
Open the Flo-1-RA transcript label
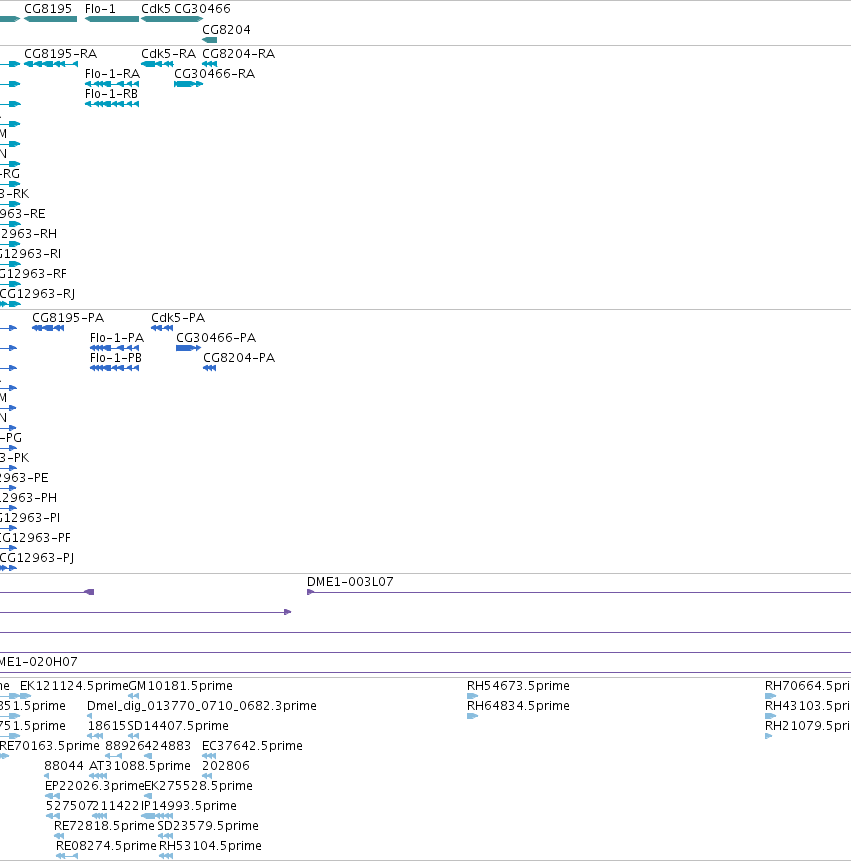(x=112, y=74)
